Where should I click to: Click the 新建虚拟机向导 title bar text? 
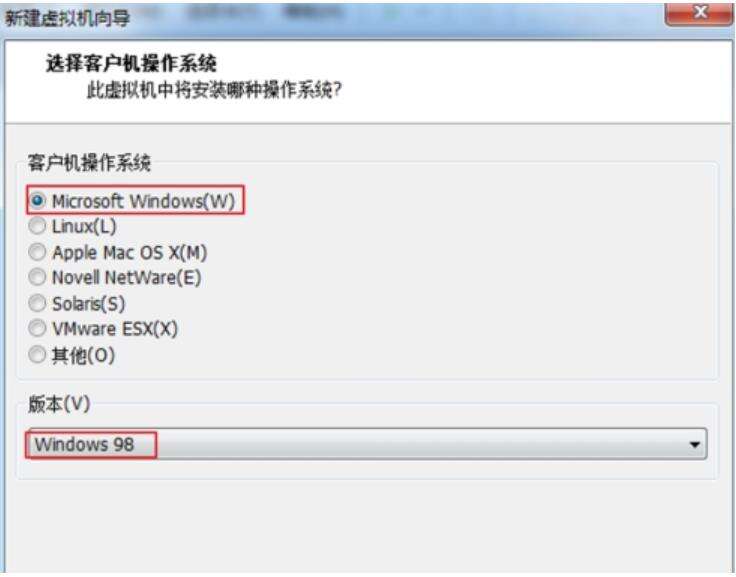(67, 18)
